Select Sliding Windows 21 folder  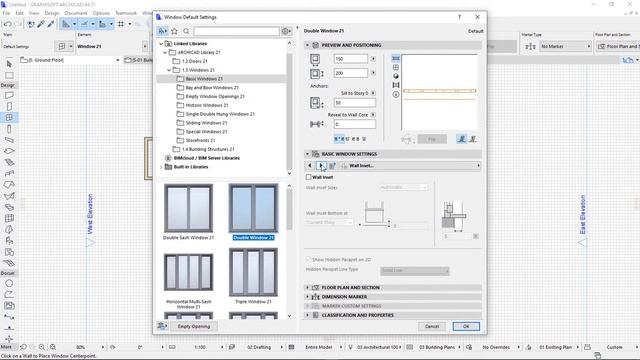[206, 123]
